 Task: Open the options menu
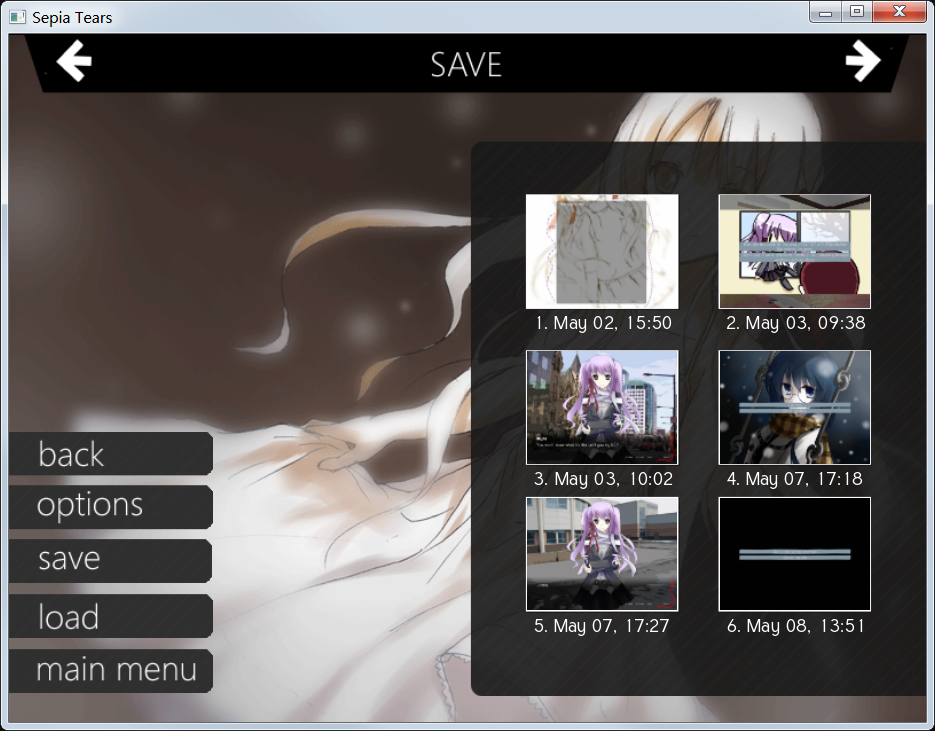point(91,506)
